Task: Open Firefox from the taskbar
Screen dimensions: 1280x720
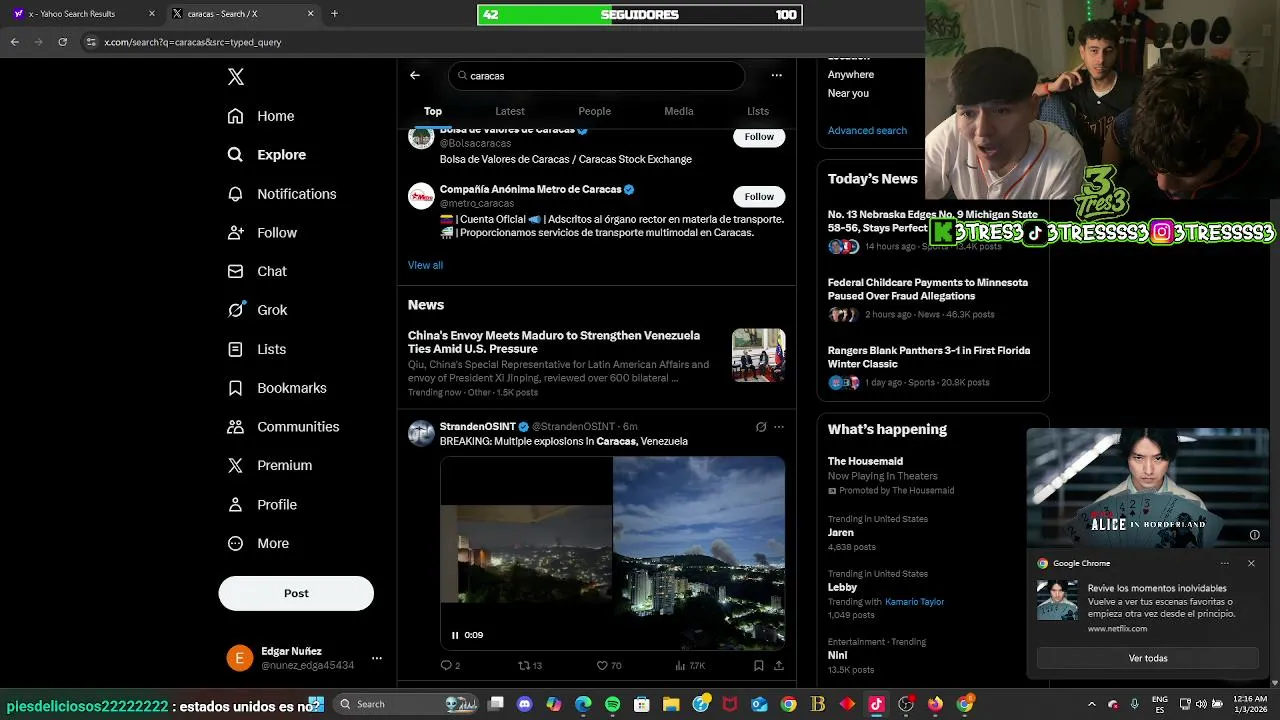Action: pyautogui.click(x=935, y=704)
